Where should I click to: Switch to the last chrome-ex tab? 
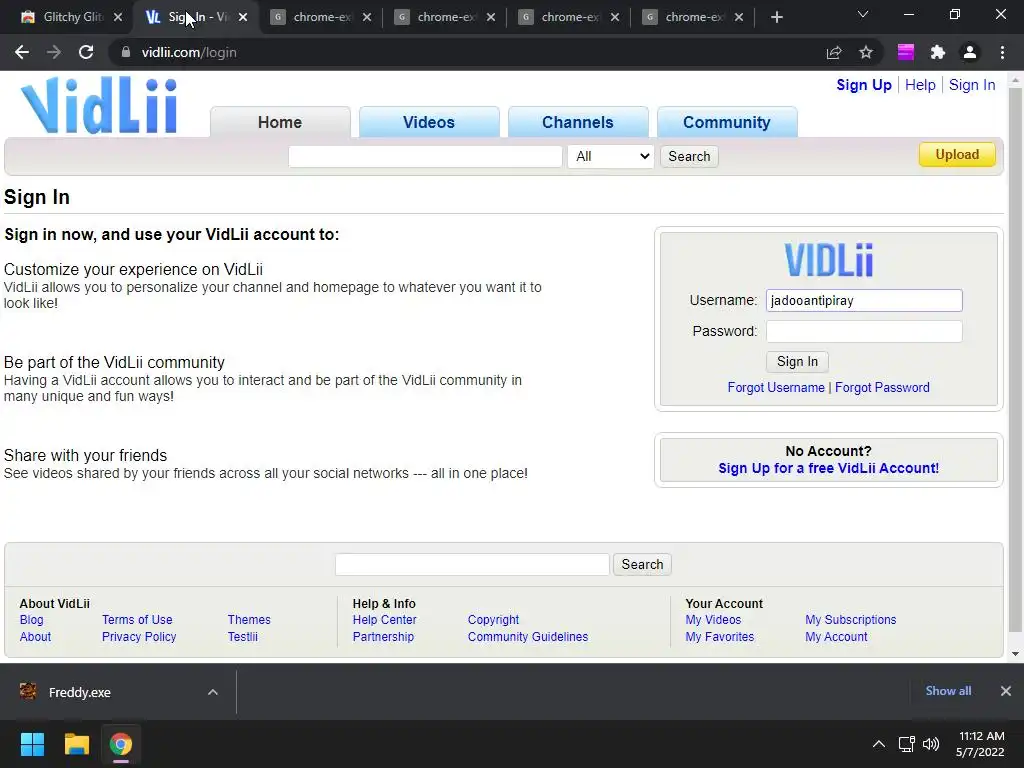click(694, 17)
